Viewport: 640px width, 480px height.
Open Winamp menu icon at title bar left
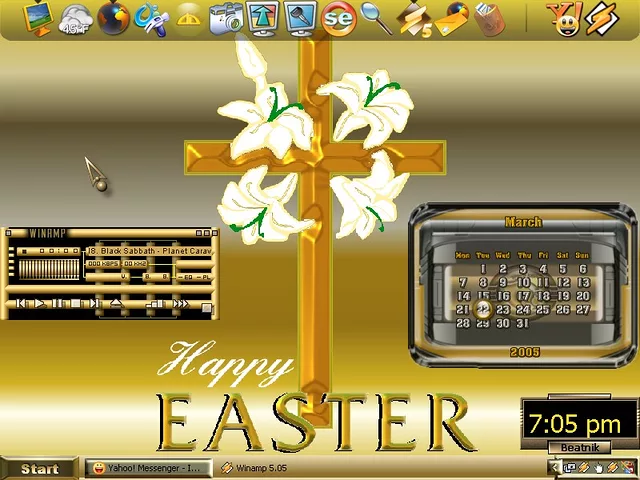click(x=8, y=233)
